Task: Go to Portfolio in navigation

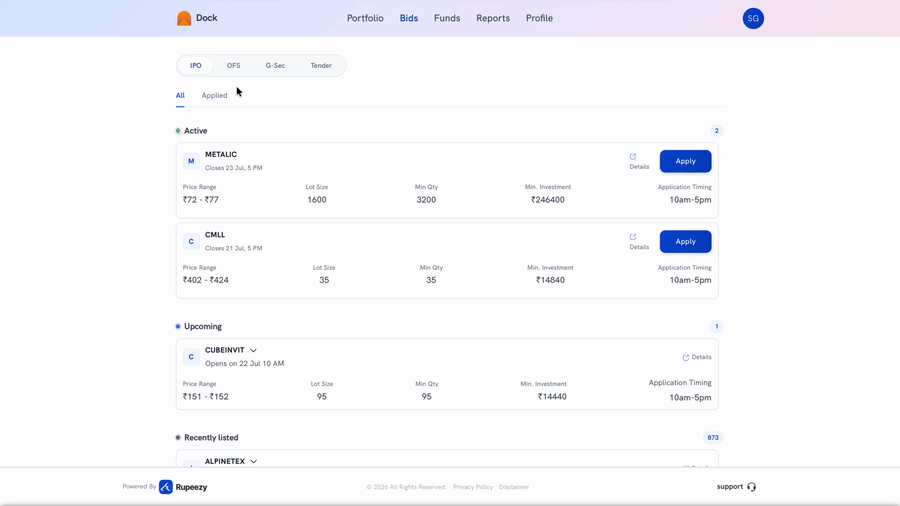Action: click(365, 18)
